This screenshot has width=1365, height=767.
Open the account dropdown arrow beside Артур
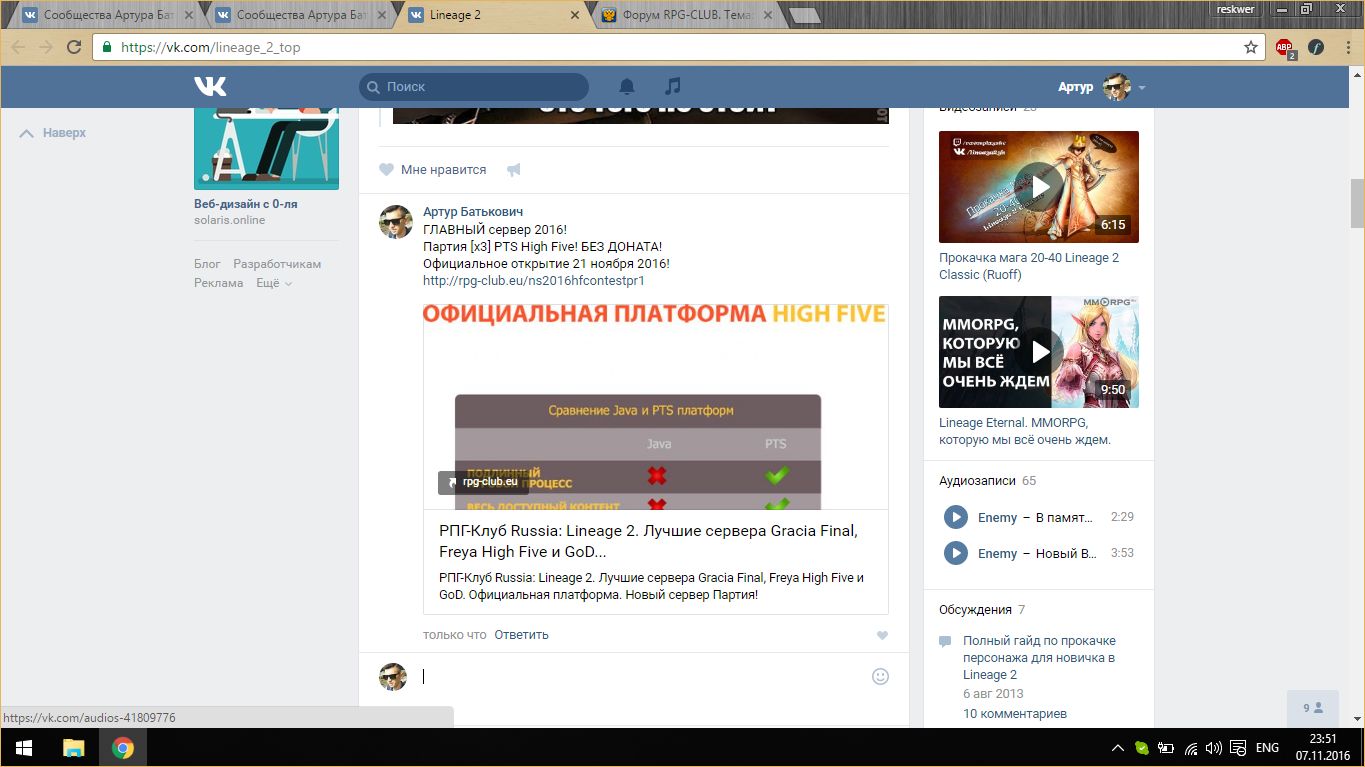1141,88
